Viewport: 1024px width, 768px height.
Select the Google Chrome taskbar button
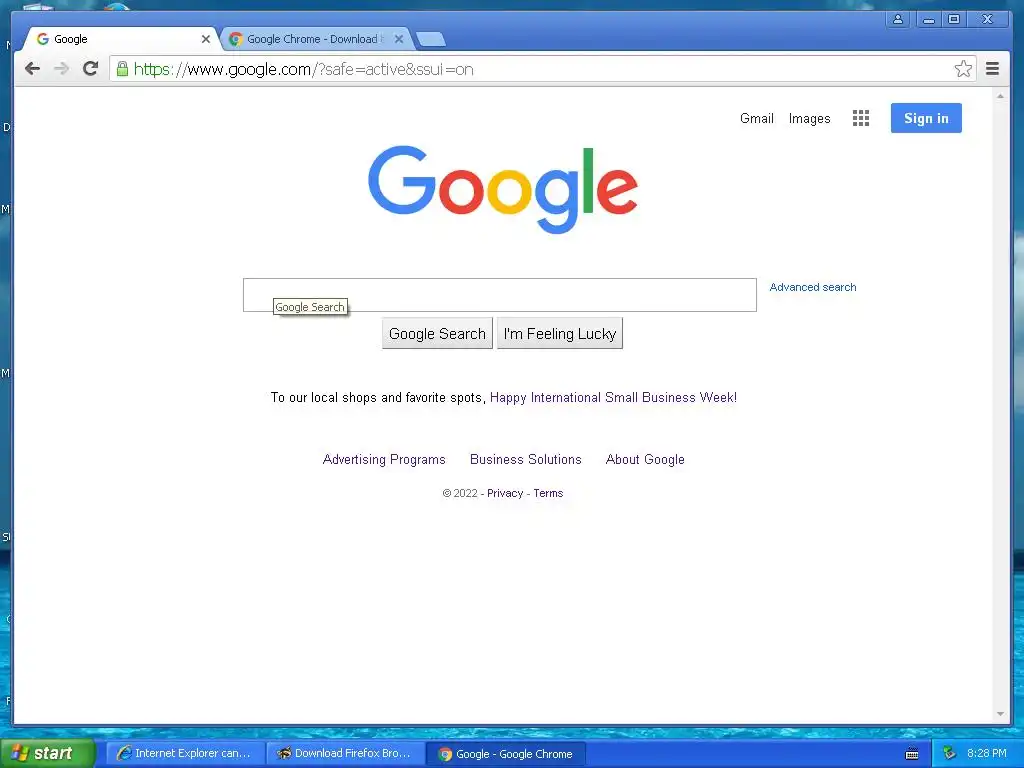coord(506,754)
